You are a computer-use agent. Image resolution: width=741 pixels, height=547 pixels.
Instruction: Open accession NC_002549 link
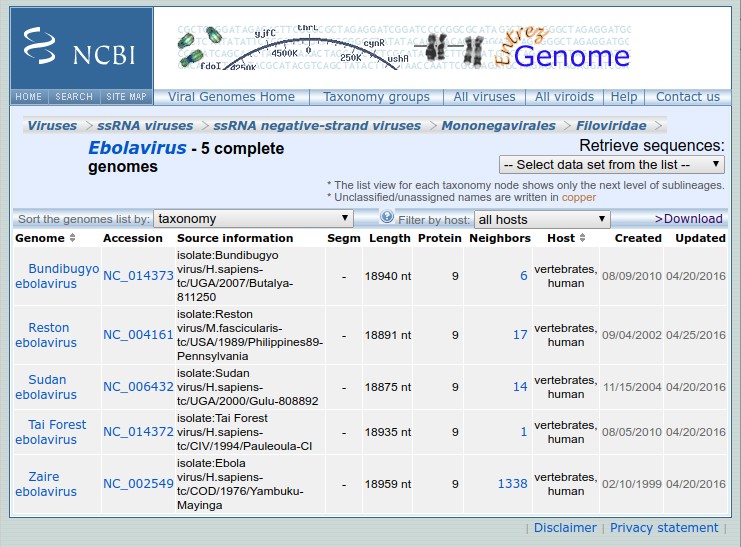(138, 484)
